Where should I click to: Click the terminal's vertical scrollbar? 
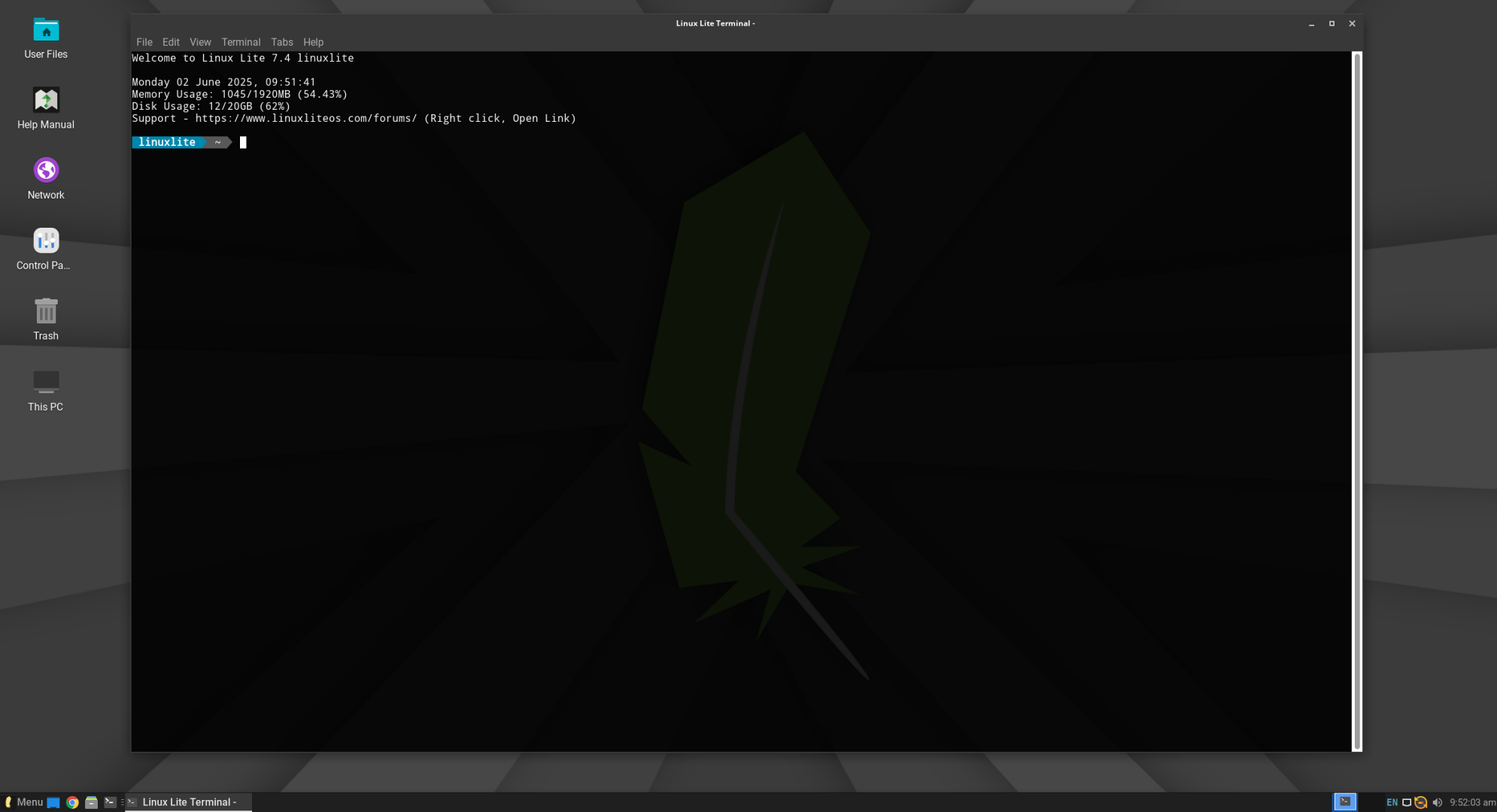pyautogui.click(x=1357, y=401)
